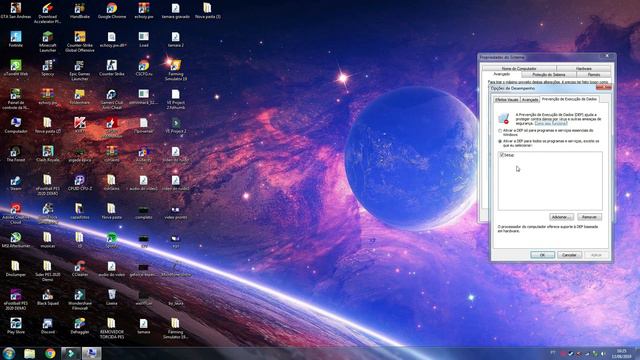This screenshot has height=360, width=640.
Task: Switch to Hardware tab in system properties
Action: point(584,69)
